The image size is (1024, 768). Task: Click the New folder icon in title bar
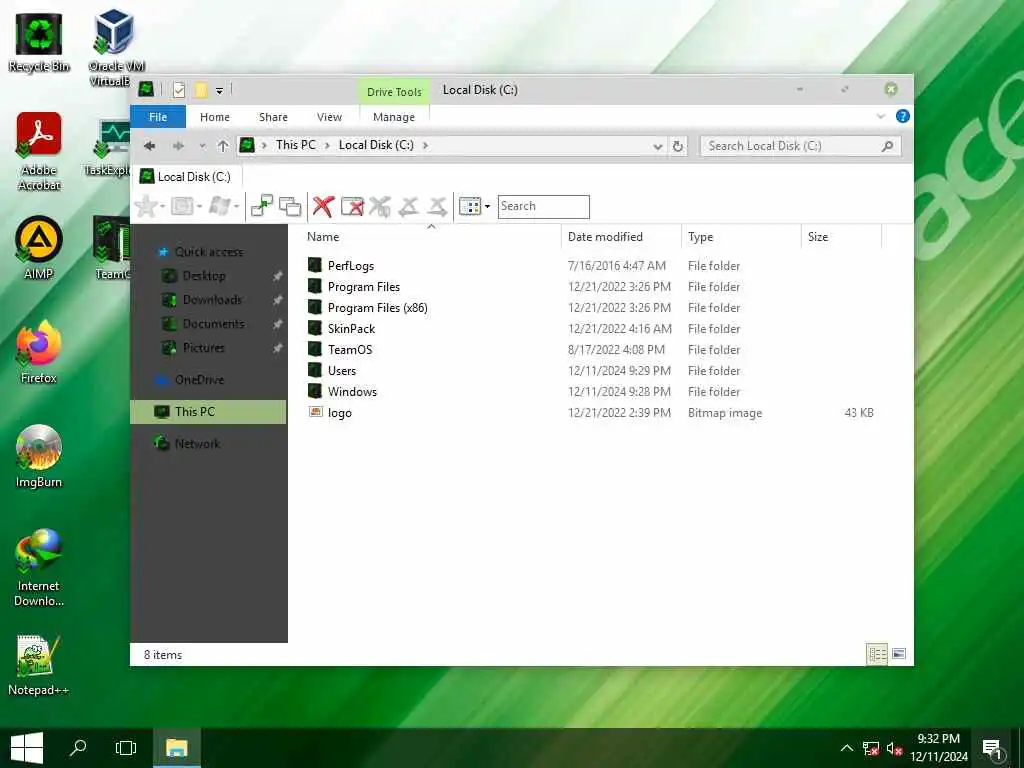[x=201, y=90]
